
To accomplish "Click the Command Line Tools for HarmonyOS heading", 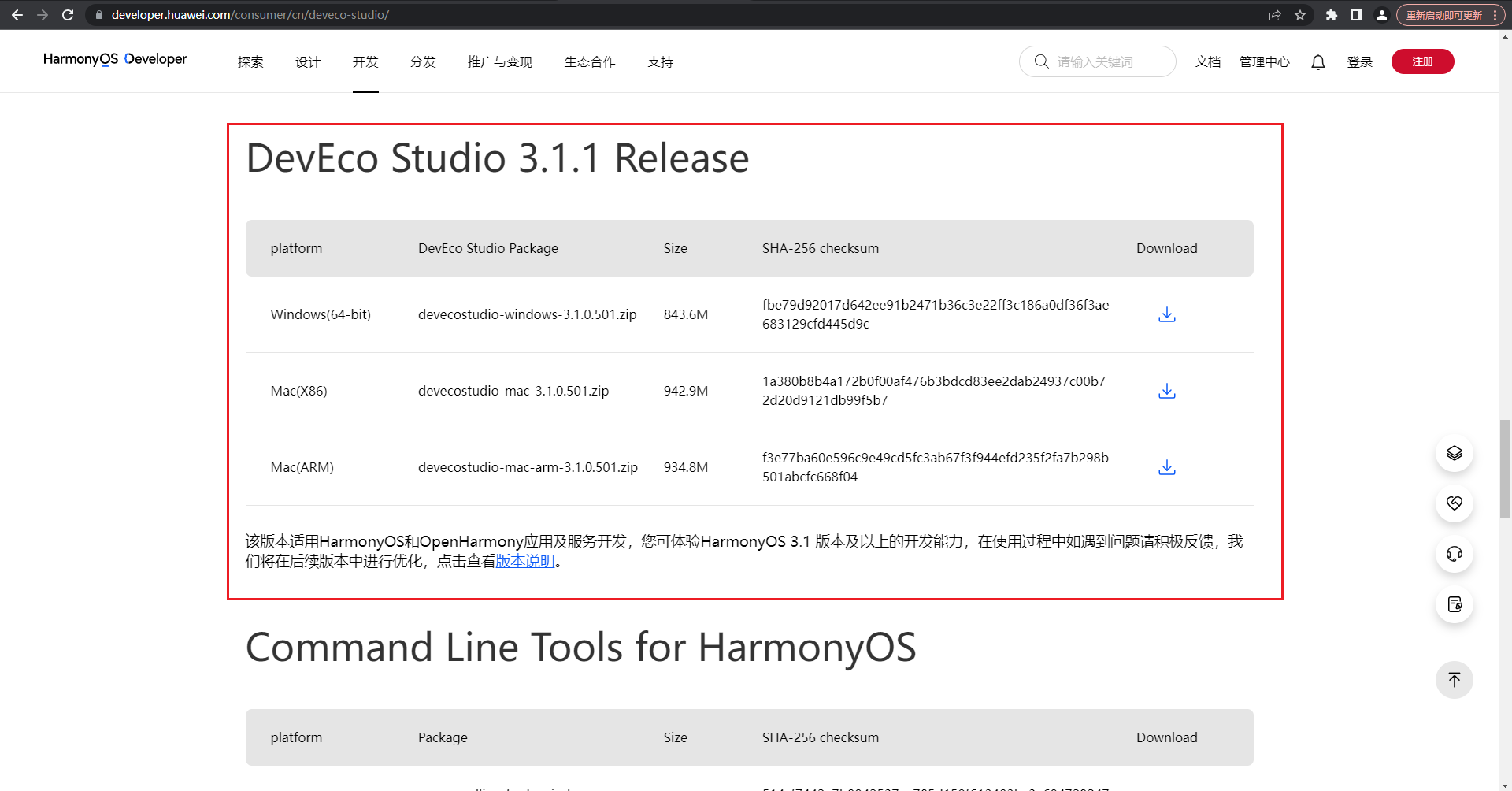I will coord(581,648).
